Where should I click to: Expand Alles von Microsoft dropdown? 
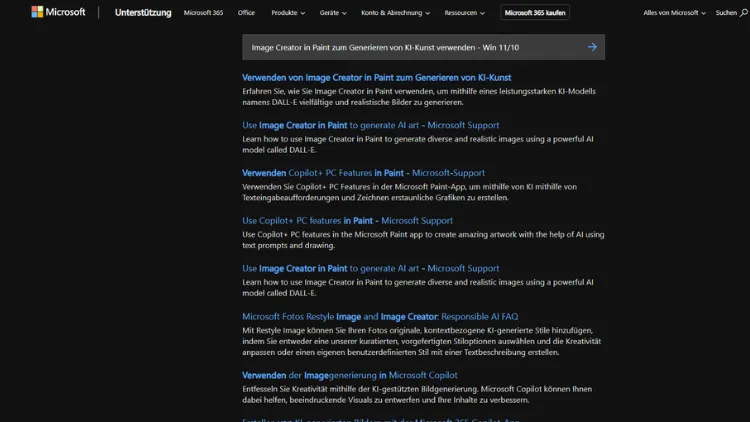tap(674, 13)
